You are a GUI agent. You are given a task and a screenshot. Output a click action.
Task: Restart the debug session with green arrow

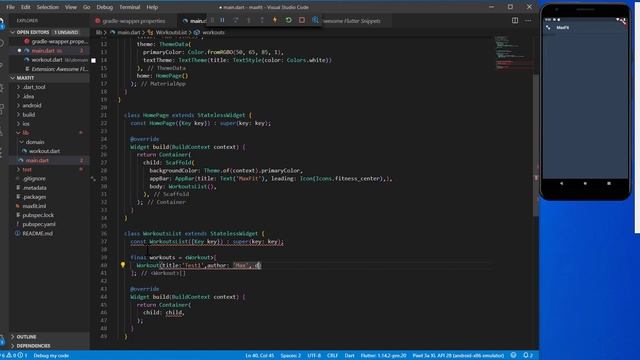(288, 20)
